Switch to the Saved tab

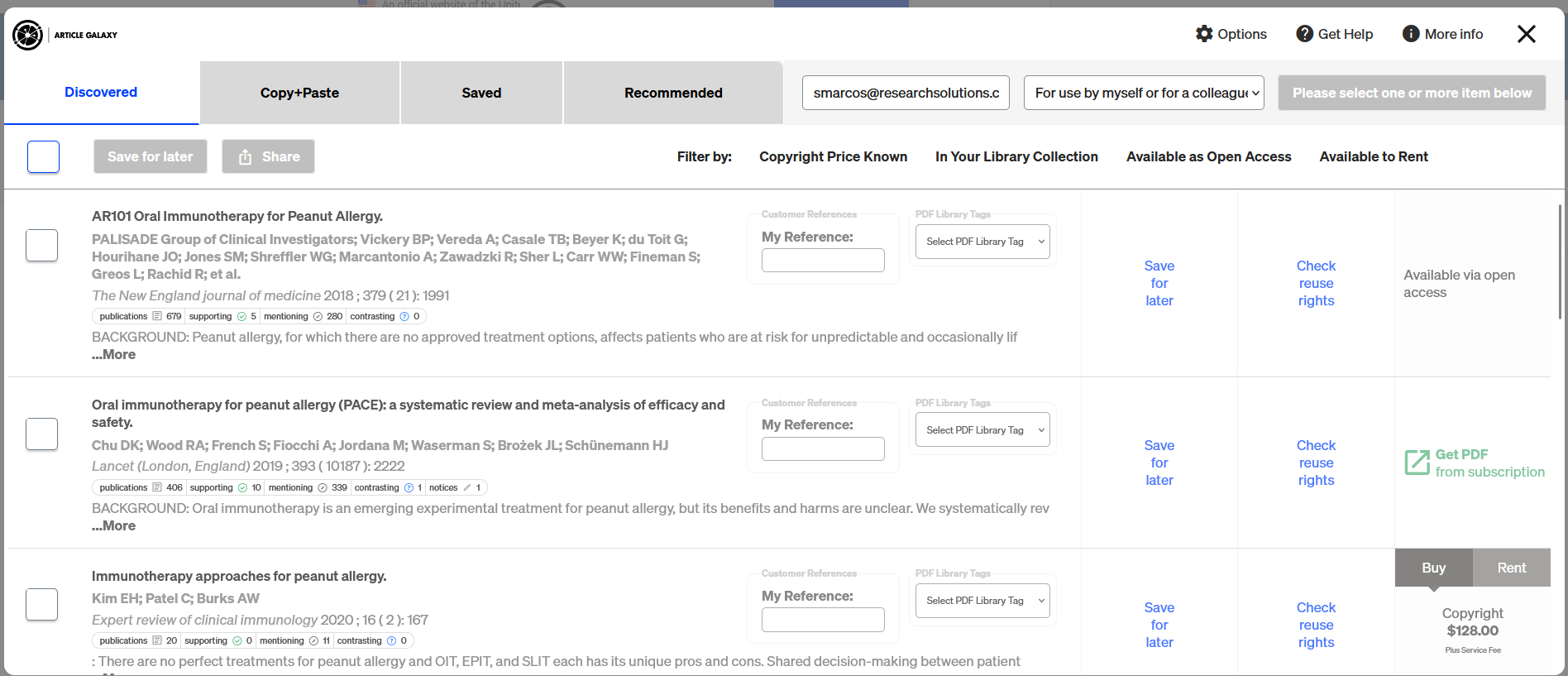(481, 93)
